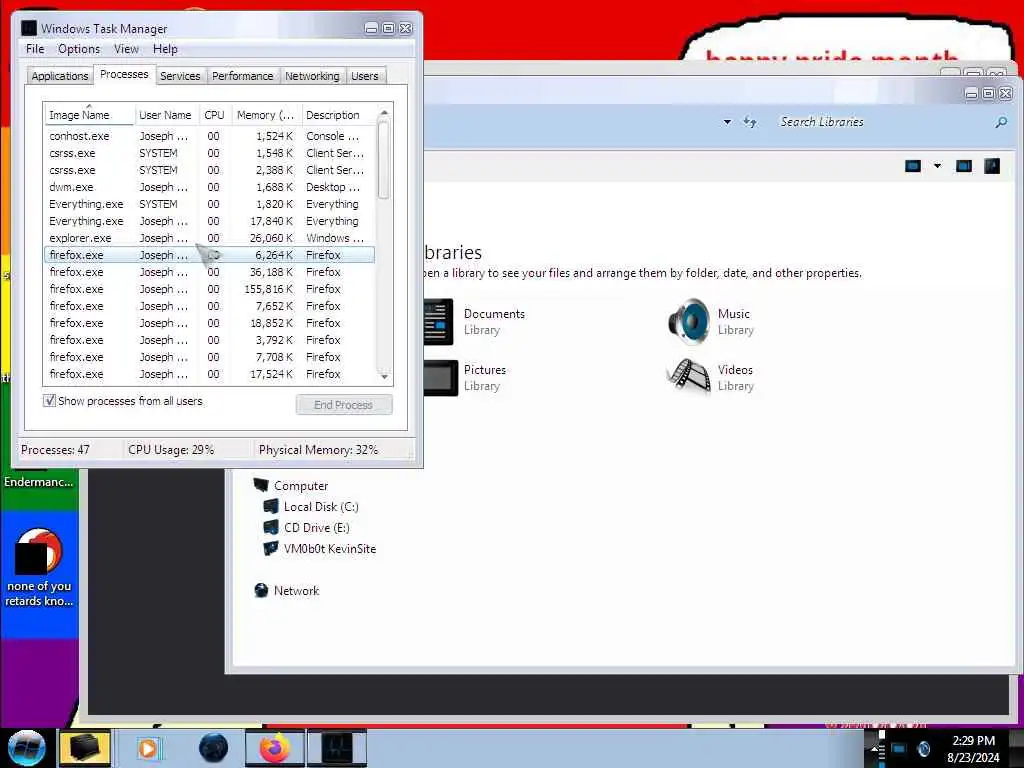Switch to the Networking tab
The width and height of the screenshot is (1024, 768).
312,76
